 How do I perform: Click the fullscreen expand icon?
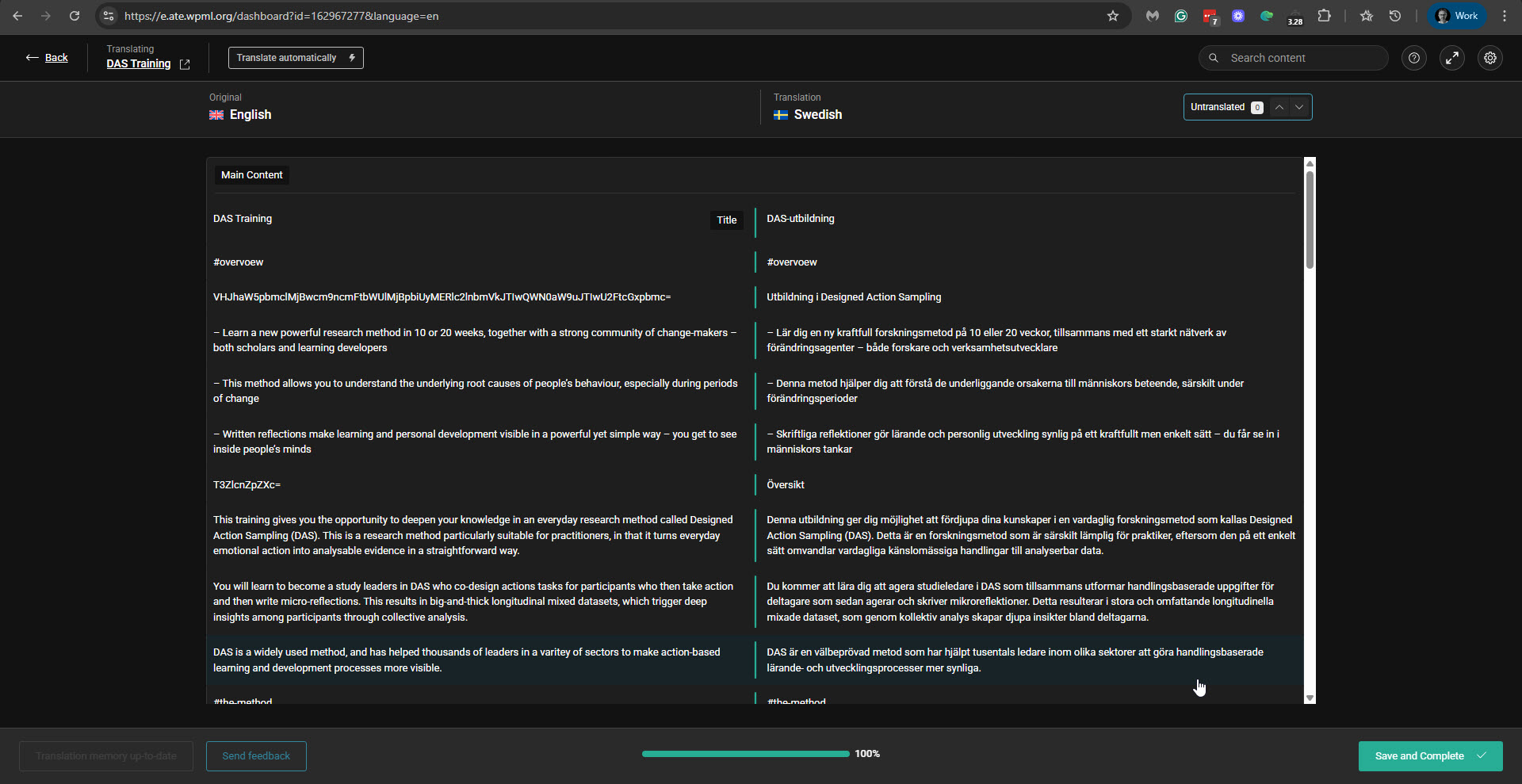[x=1451, y=58]
